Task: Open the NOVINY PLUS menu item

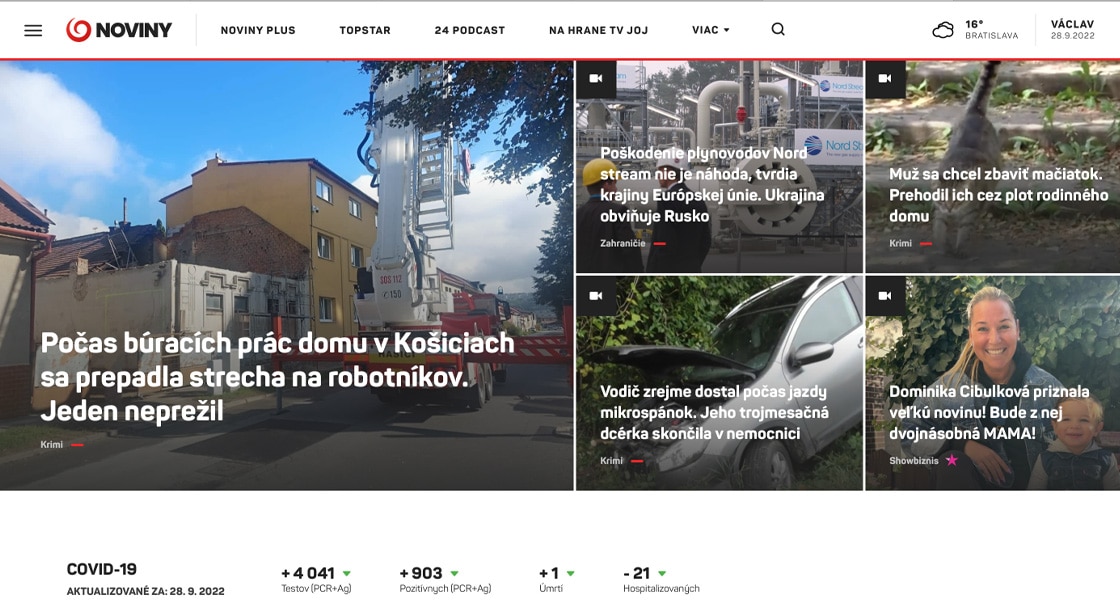Action: pos(258,30)
